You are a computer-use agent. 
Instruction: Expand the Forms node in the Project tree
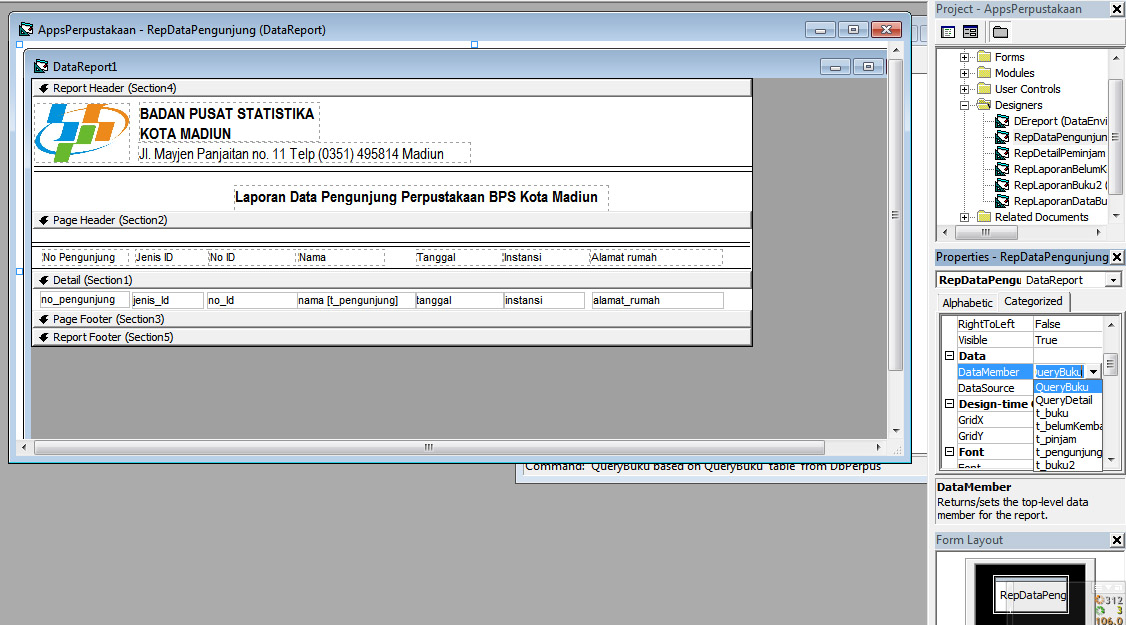[964, 56]
